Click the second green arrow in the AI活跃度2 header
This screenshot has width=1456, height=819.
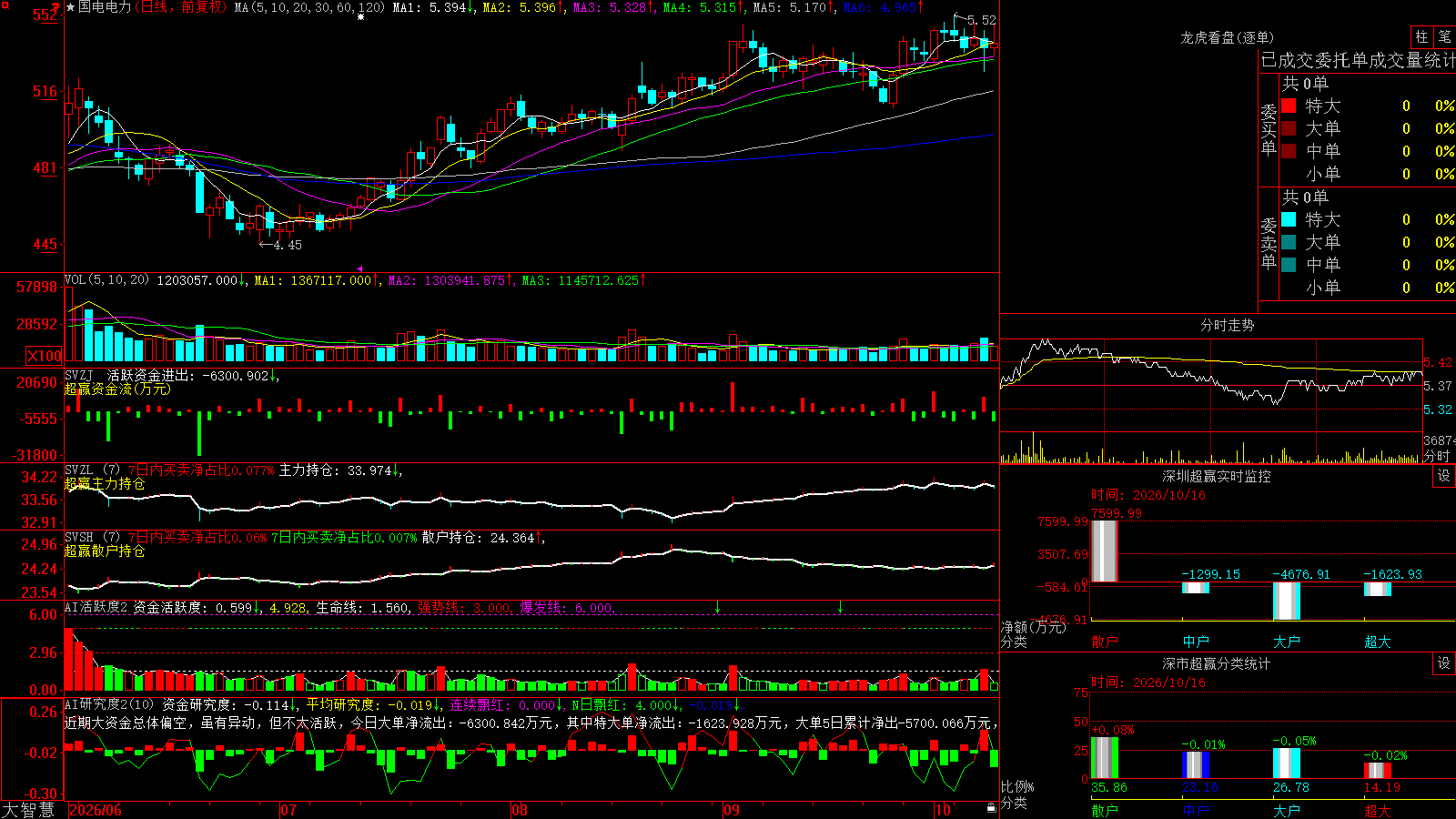coord(840,606)
